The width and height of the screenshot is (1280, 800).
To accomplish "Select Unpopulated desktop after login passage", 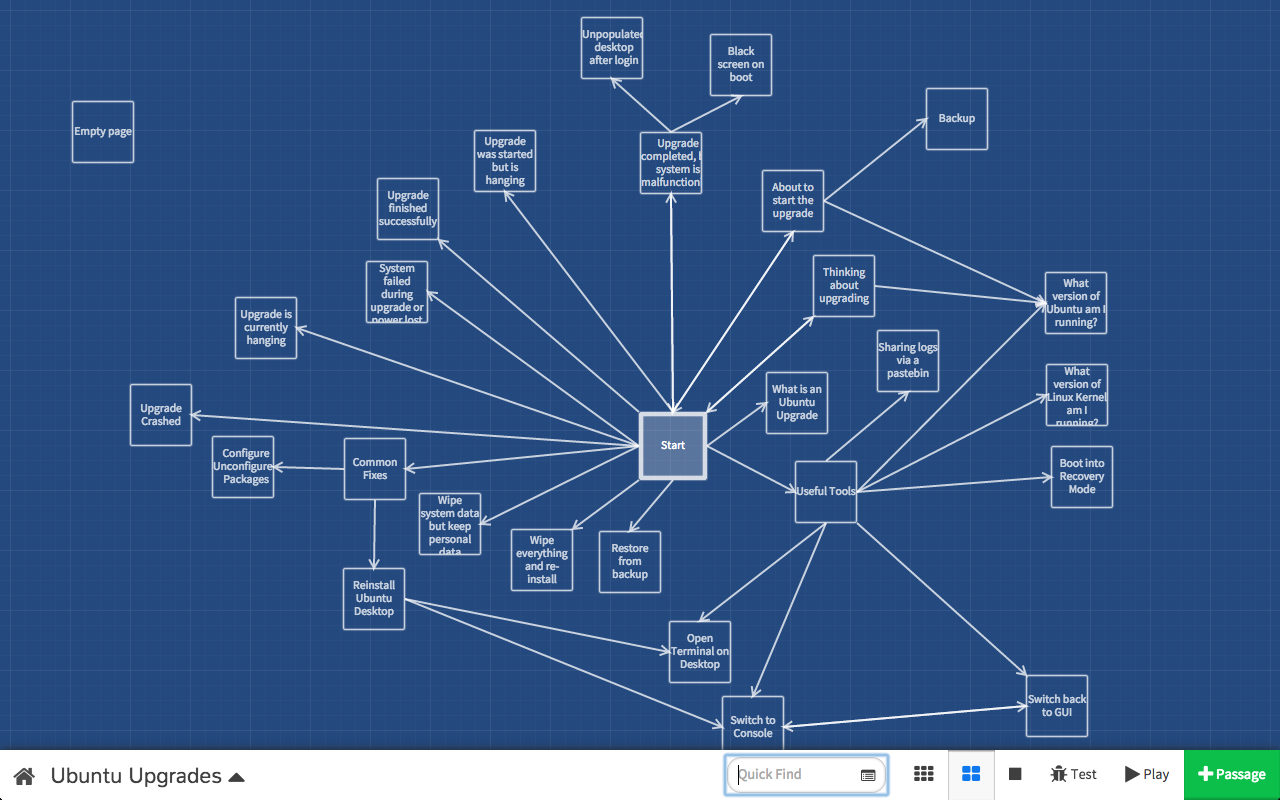I will click(x=612, y=47).
